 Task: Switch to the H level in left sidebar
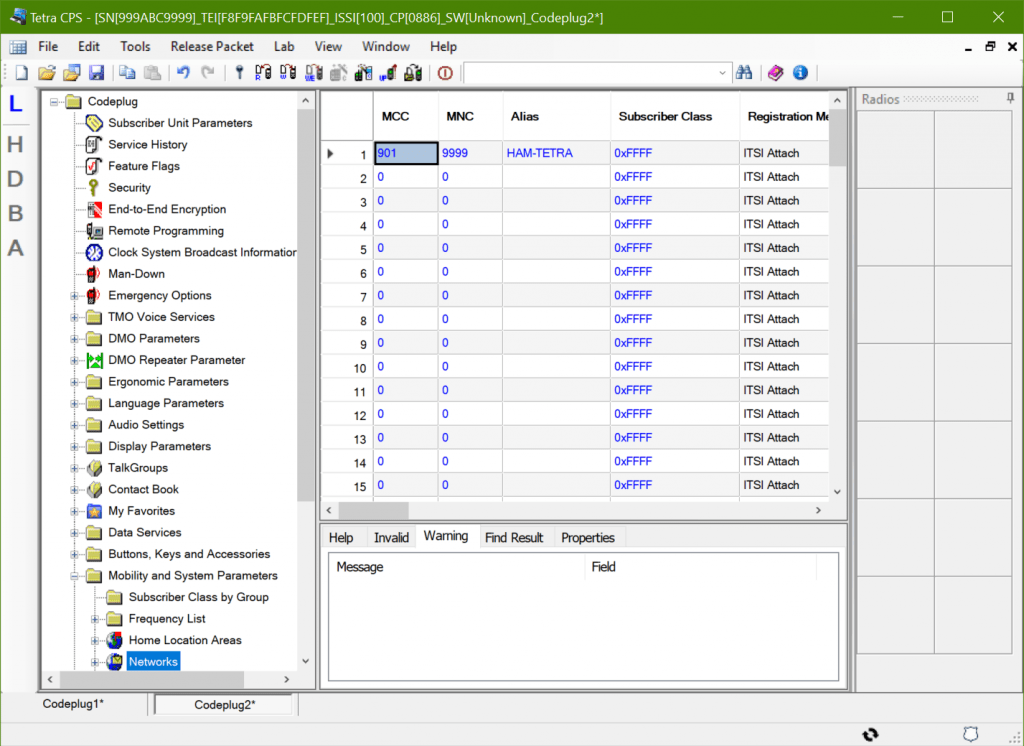(x=15, y=145)
